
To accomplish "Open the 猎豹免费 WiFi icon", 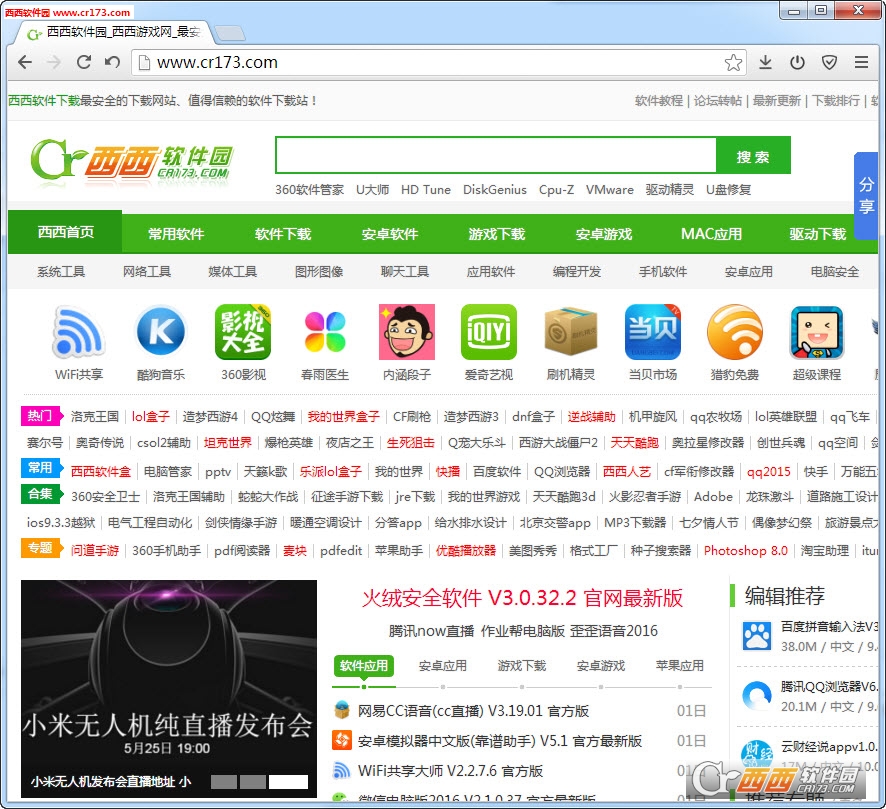I will (x=735, y=332).
